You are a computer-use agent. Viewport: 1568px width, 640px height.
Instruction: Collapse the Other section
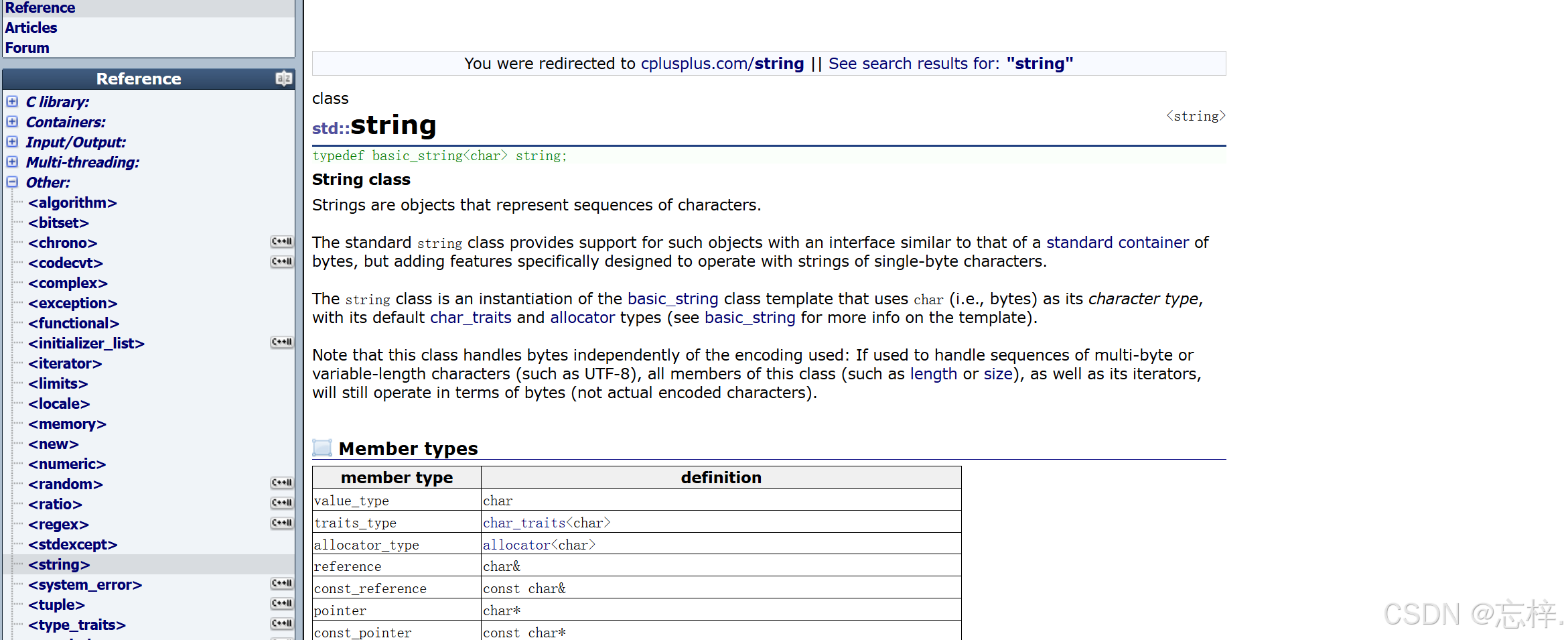(12, 182)
